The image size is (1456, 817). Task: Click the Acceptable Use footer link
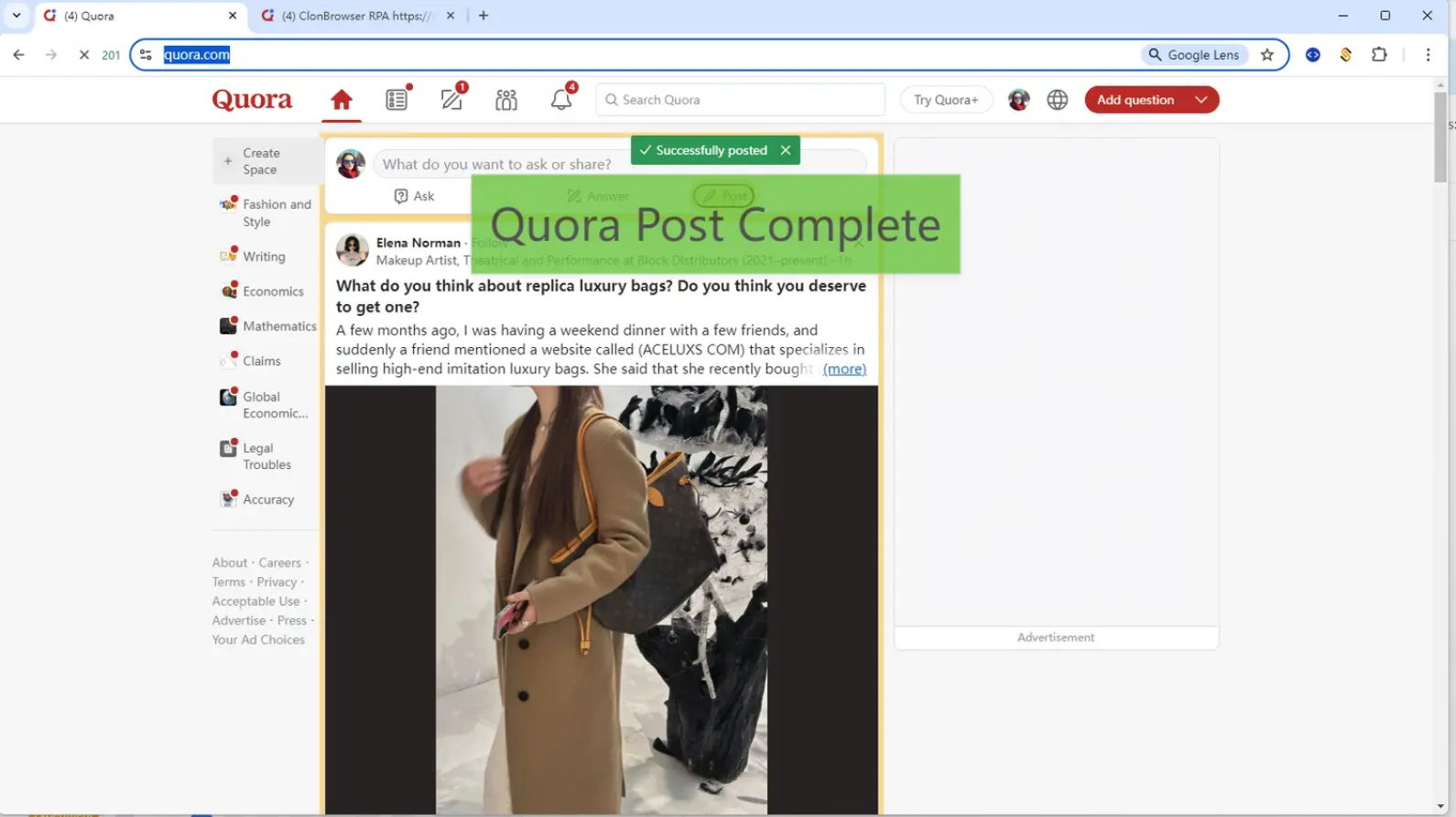(x=256, y=601)
